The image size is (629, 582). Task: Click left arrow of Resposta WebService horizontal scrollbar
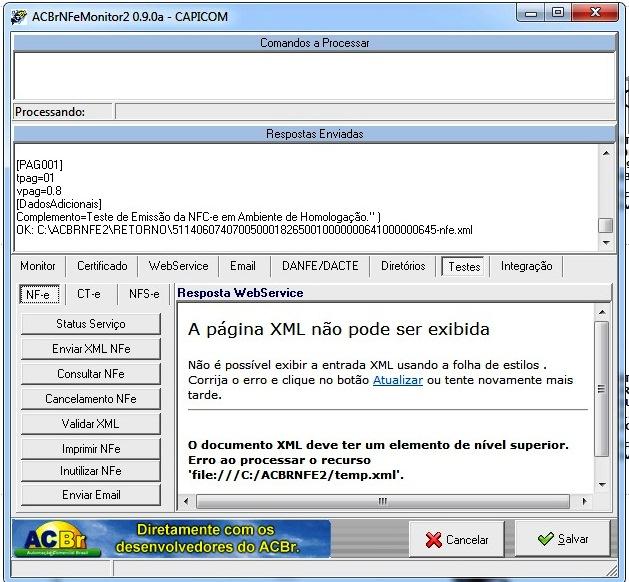click(186, 501)
